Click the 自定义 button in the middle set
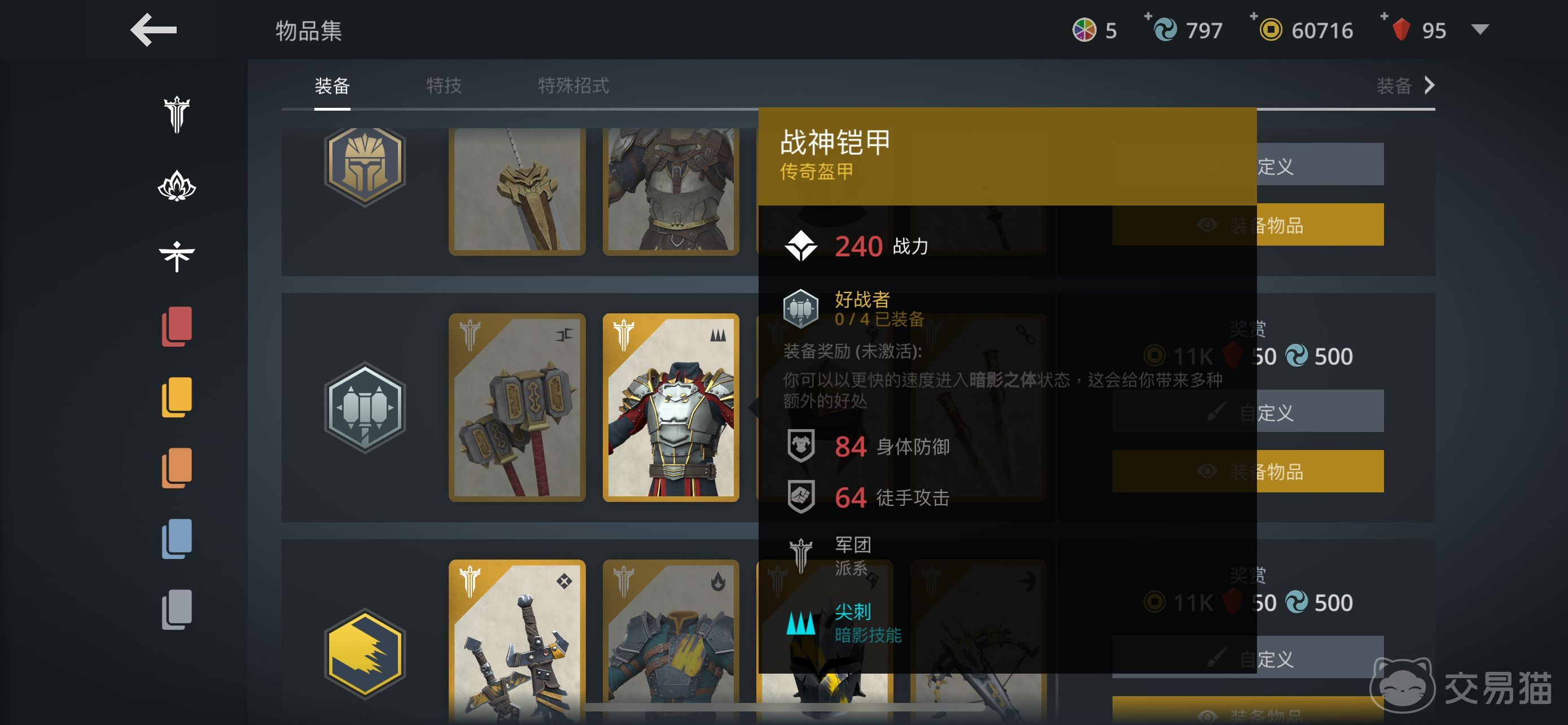 [1248, 412]
